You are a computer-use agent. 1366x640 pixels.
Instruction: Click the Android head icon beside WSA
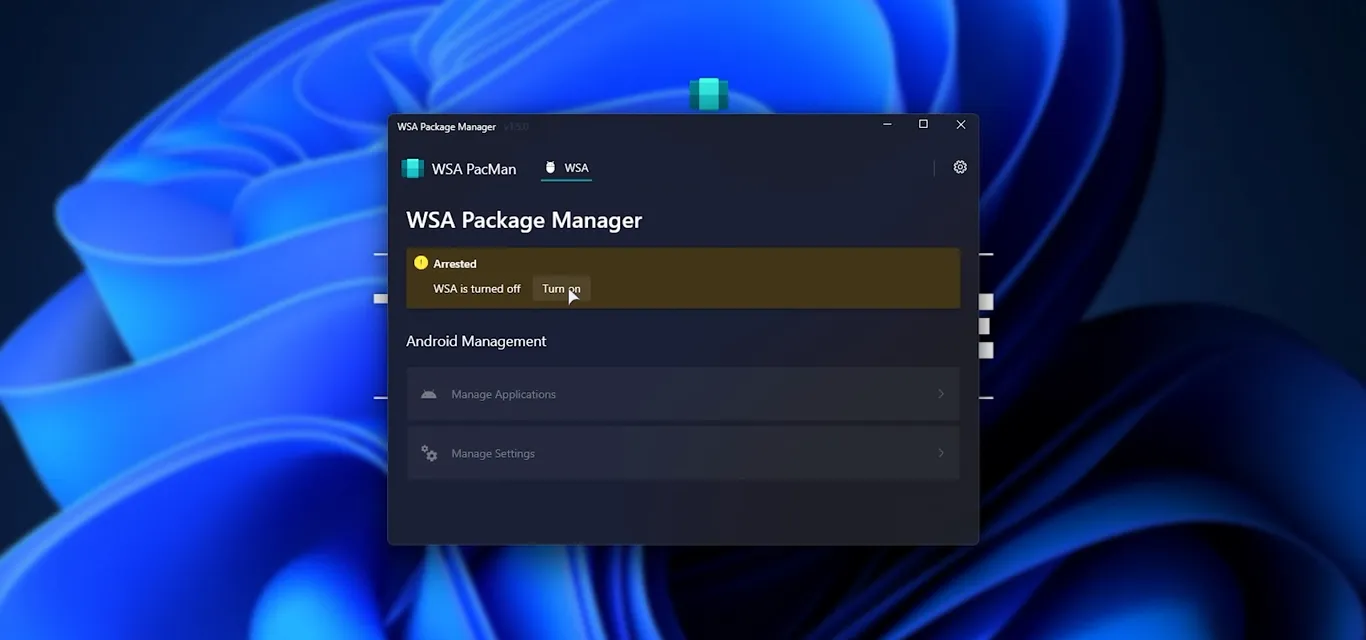pos(550,168)
